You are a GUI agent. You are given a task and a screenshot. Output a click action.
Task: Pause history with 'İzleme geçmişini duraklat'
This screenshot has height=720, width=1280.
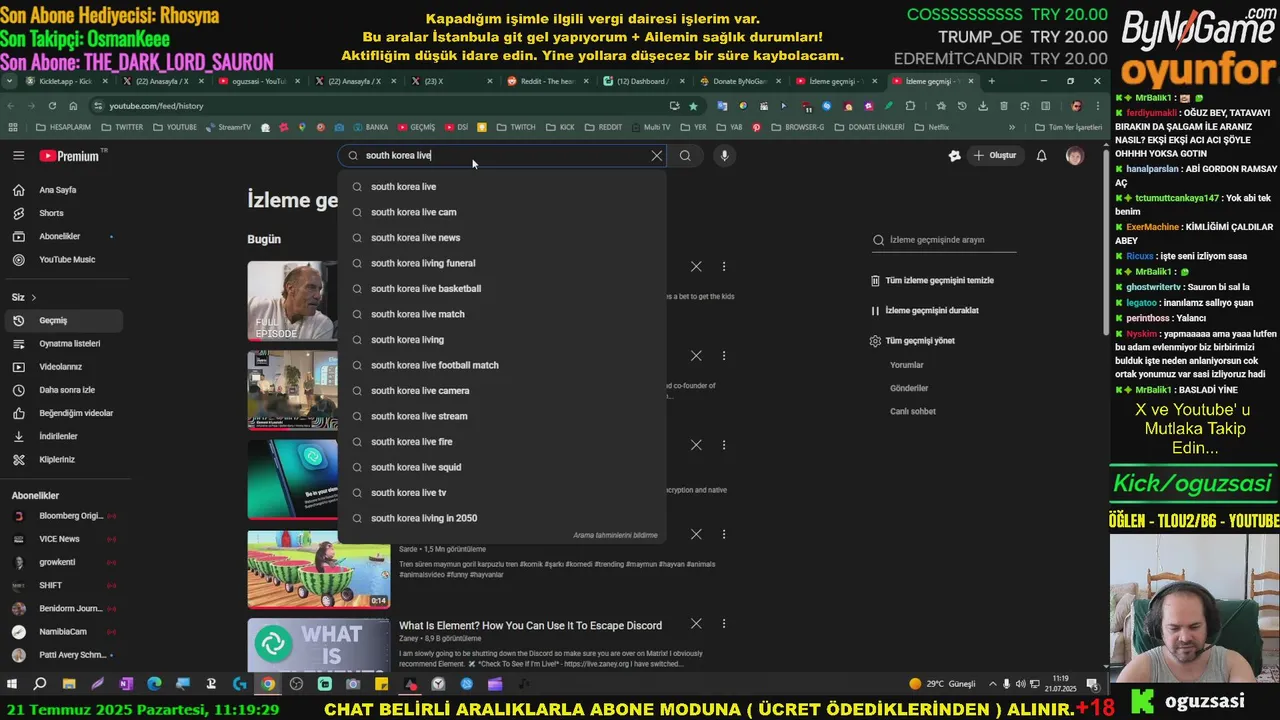925,311
